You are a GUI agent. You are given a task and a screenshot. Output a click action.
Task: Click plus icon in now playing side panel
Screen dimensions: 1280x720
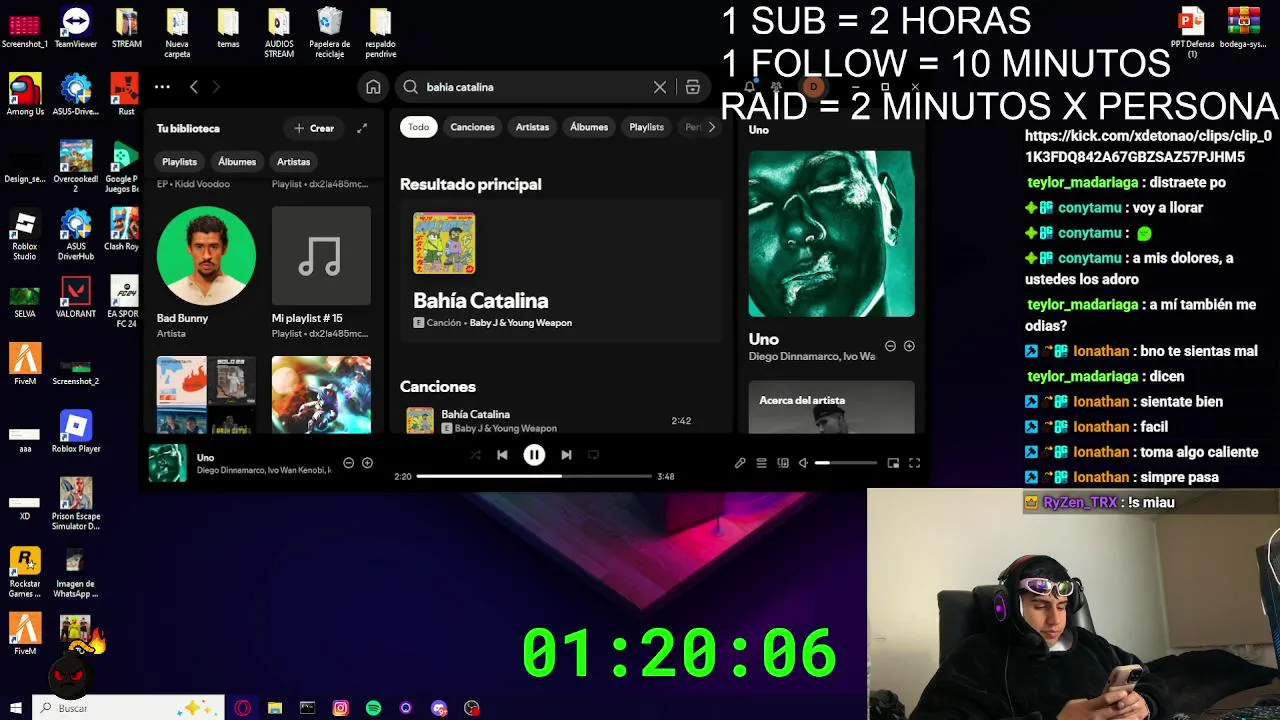point(909,346)
